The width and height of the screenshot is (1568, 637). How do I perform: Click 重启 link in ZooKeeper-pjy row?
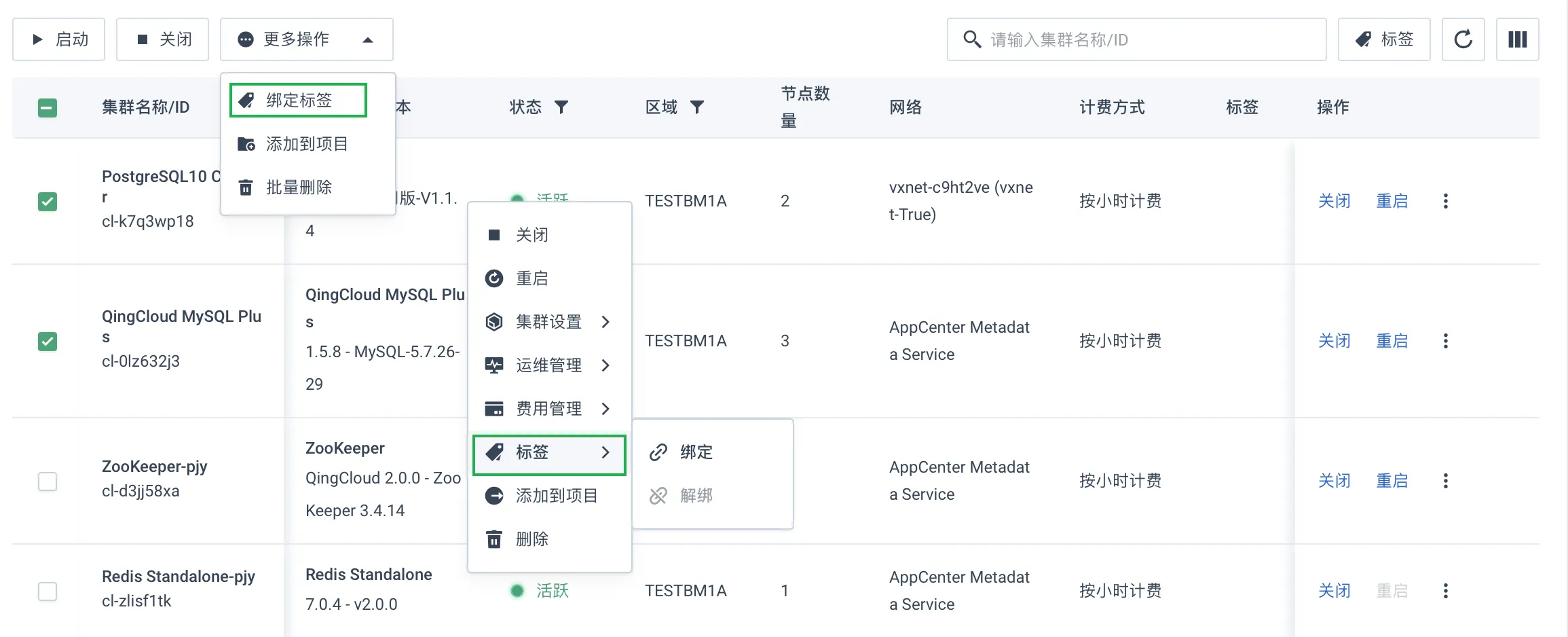(x=1392, y=481)
